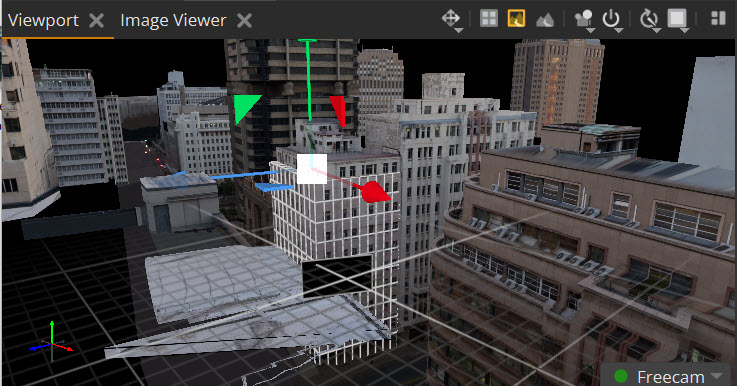
Task: Click the red X-axis gizmo cone
Action: coord(376,192)
